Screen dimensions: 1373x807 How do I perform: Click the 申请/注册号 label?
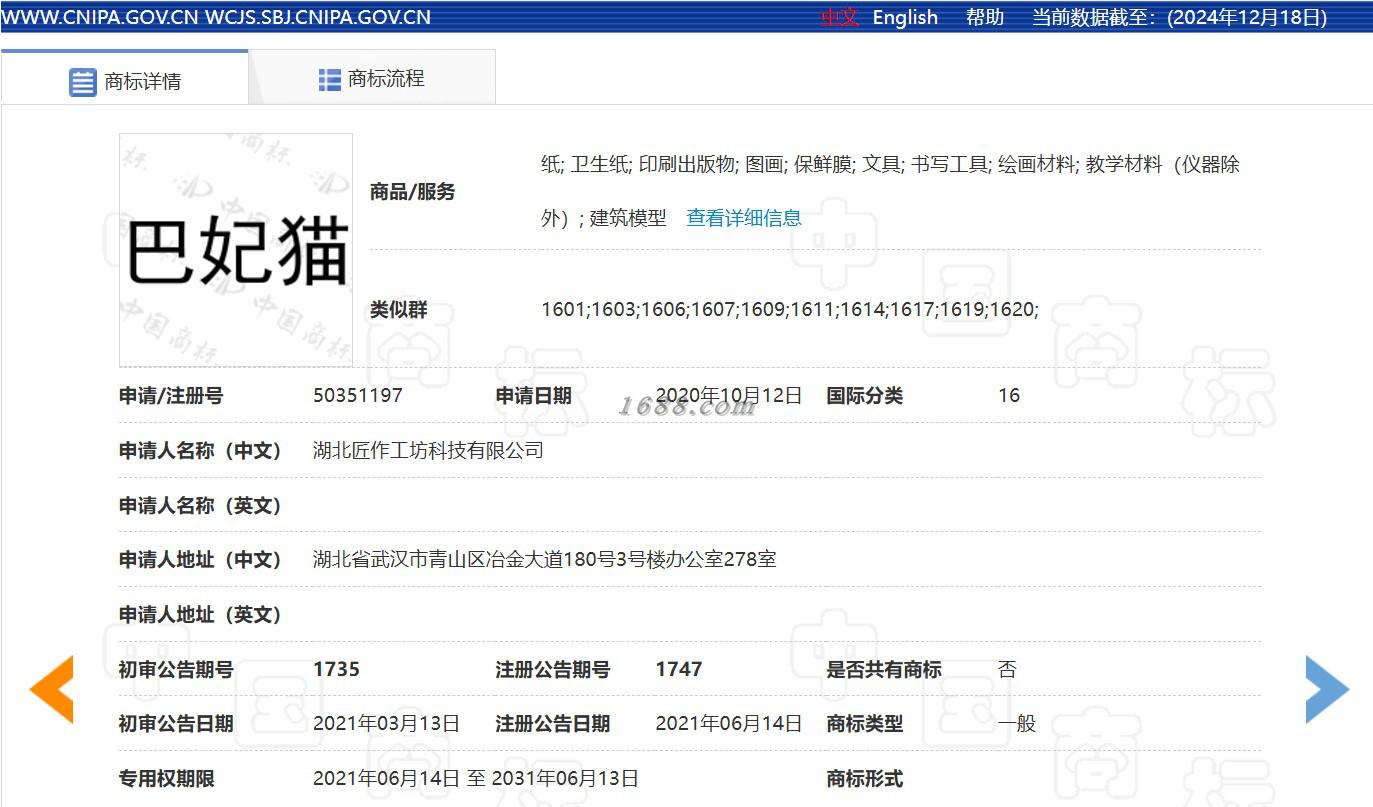171,395
